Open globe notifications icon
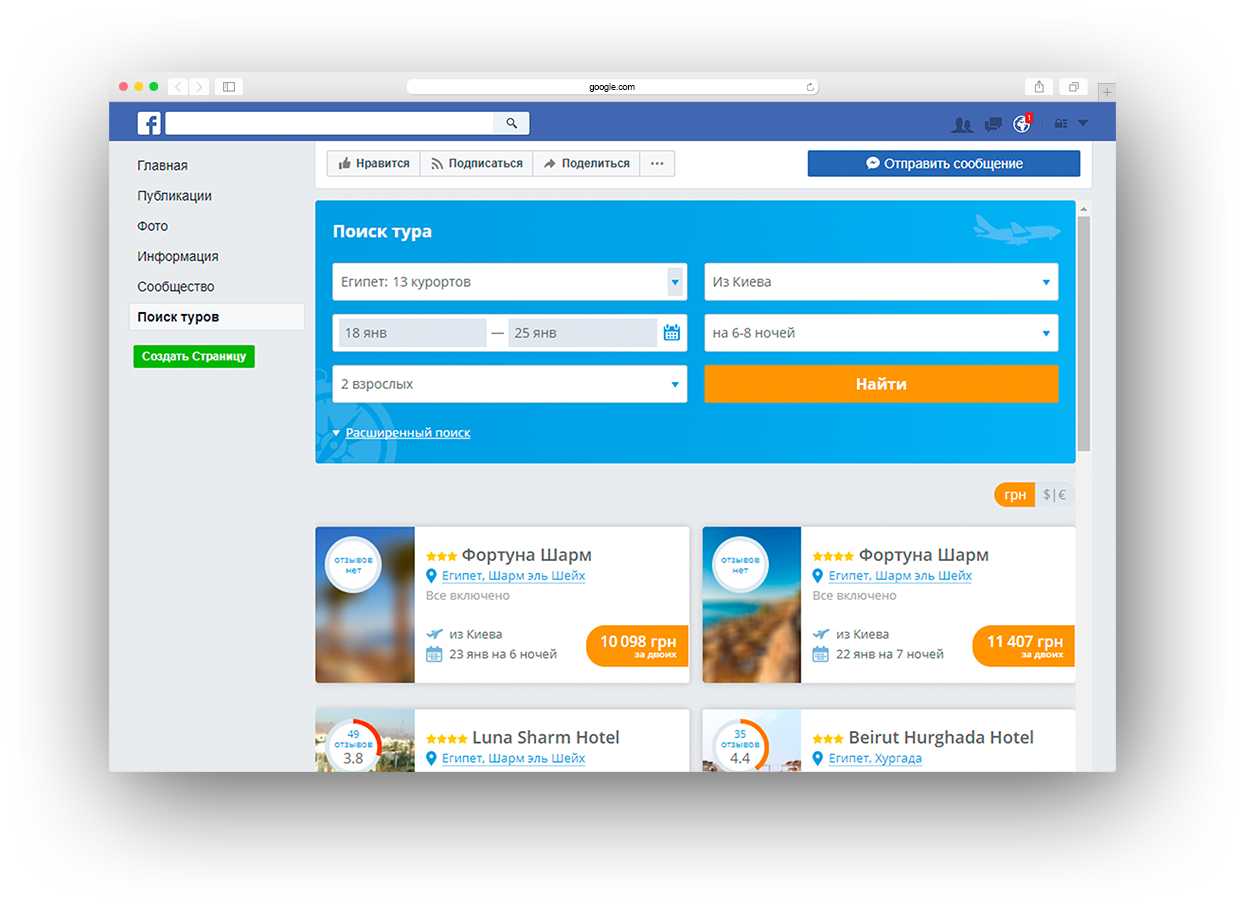1246x909 pixels. (x=1021, y=124)
